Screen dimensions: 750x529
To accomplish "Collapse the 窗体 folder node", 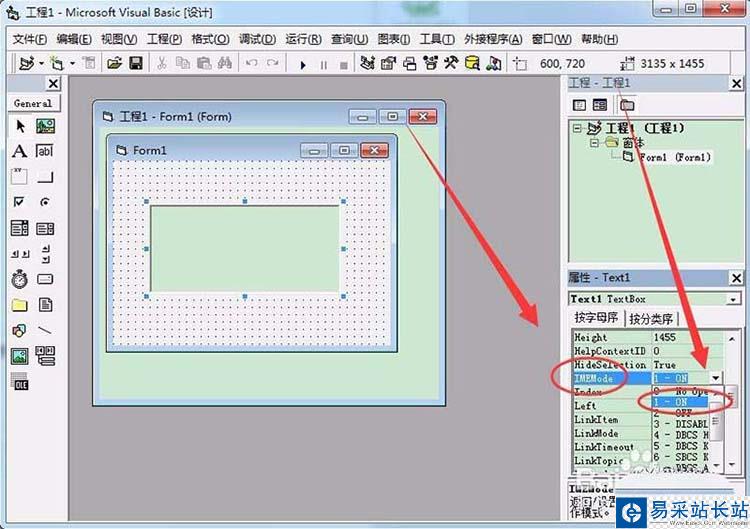I will [595, 143].
